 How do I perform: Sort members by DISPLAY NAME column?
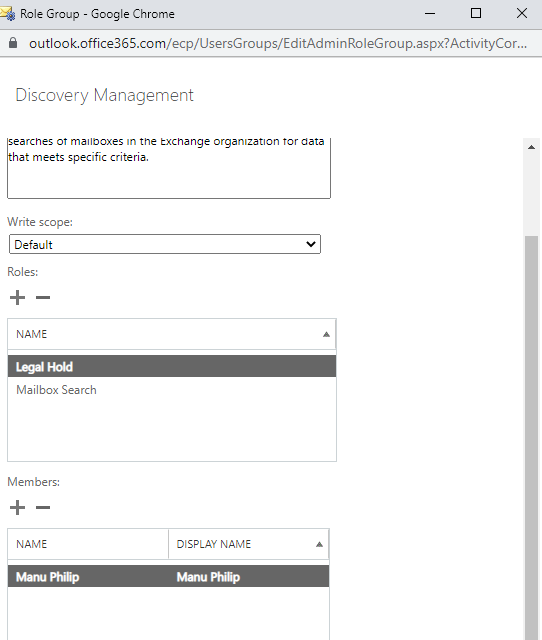[x=249, y=544]
